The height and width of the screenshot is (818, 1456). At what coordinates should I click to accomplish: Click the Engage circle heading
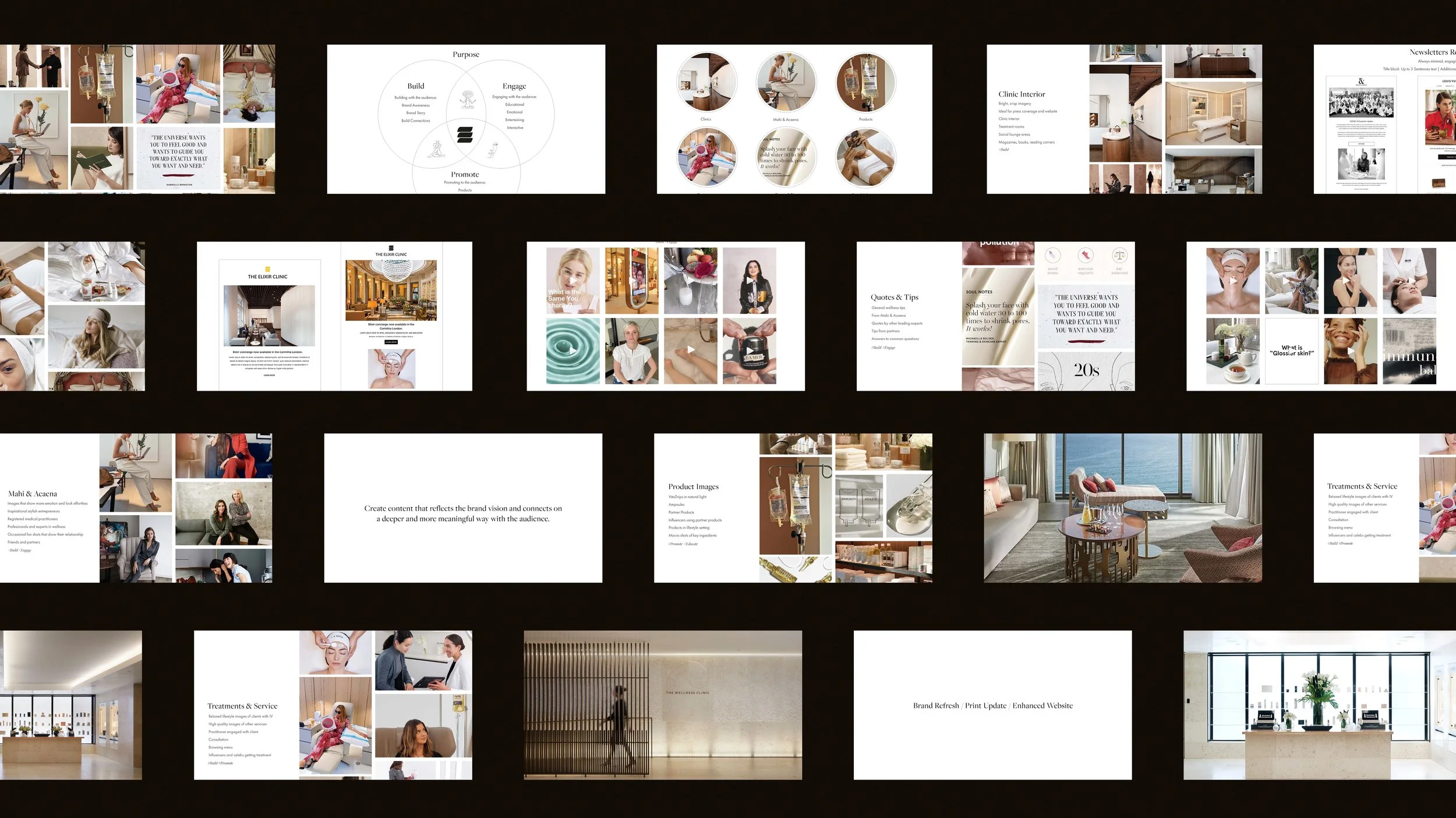[514, 86]
